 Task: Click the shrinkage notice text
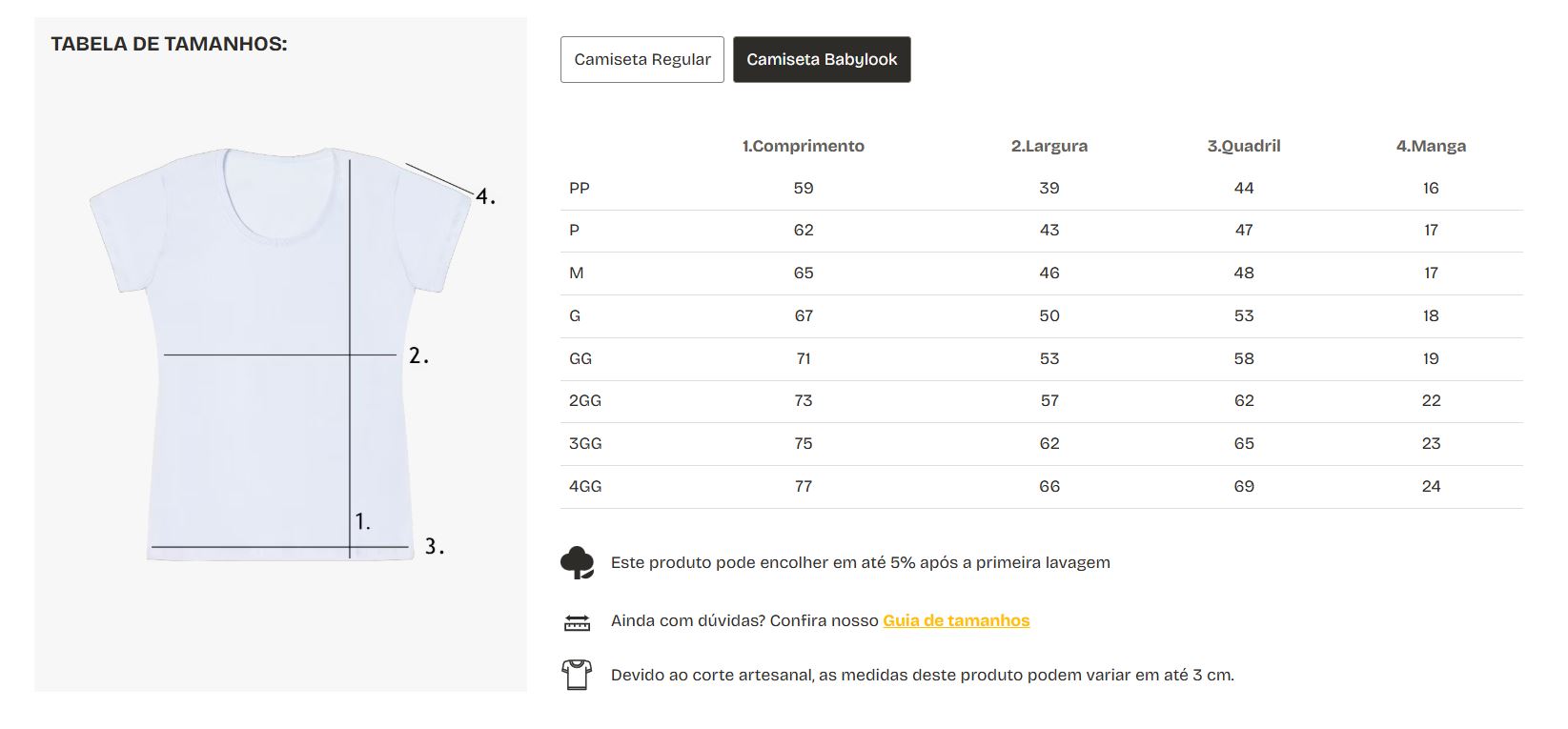pyautogui.click(x=860, y=562)
